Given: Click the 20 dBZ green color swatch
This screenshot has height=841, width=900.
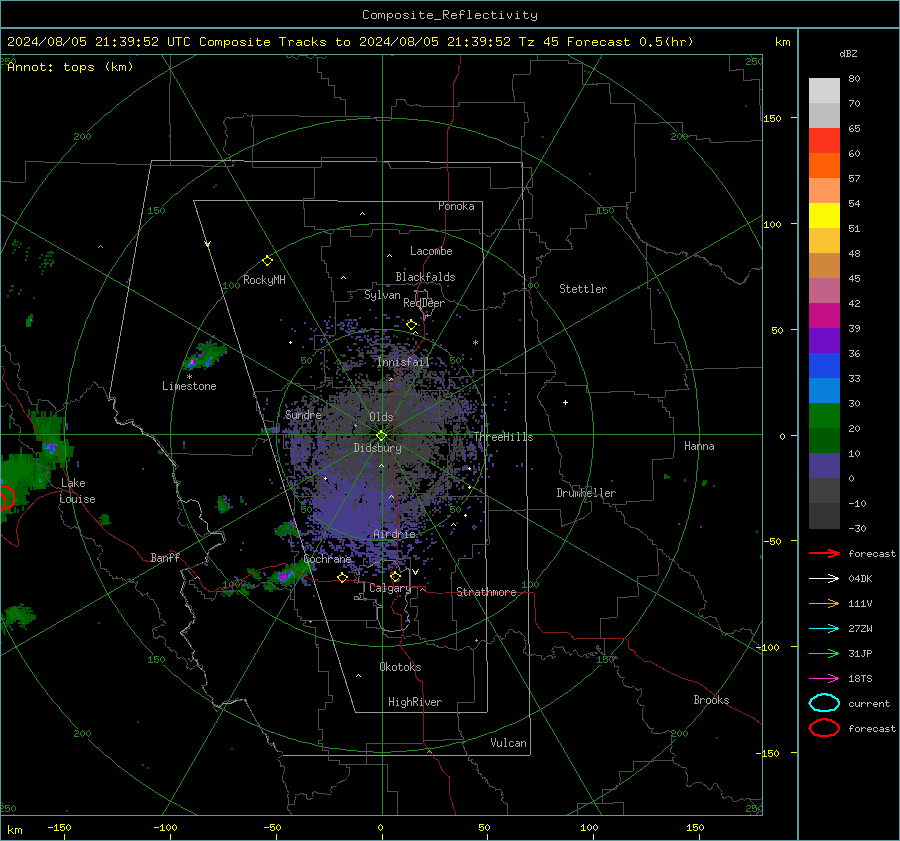Looking at the screenshot, I should click(x=824, y=416).
